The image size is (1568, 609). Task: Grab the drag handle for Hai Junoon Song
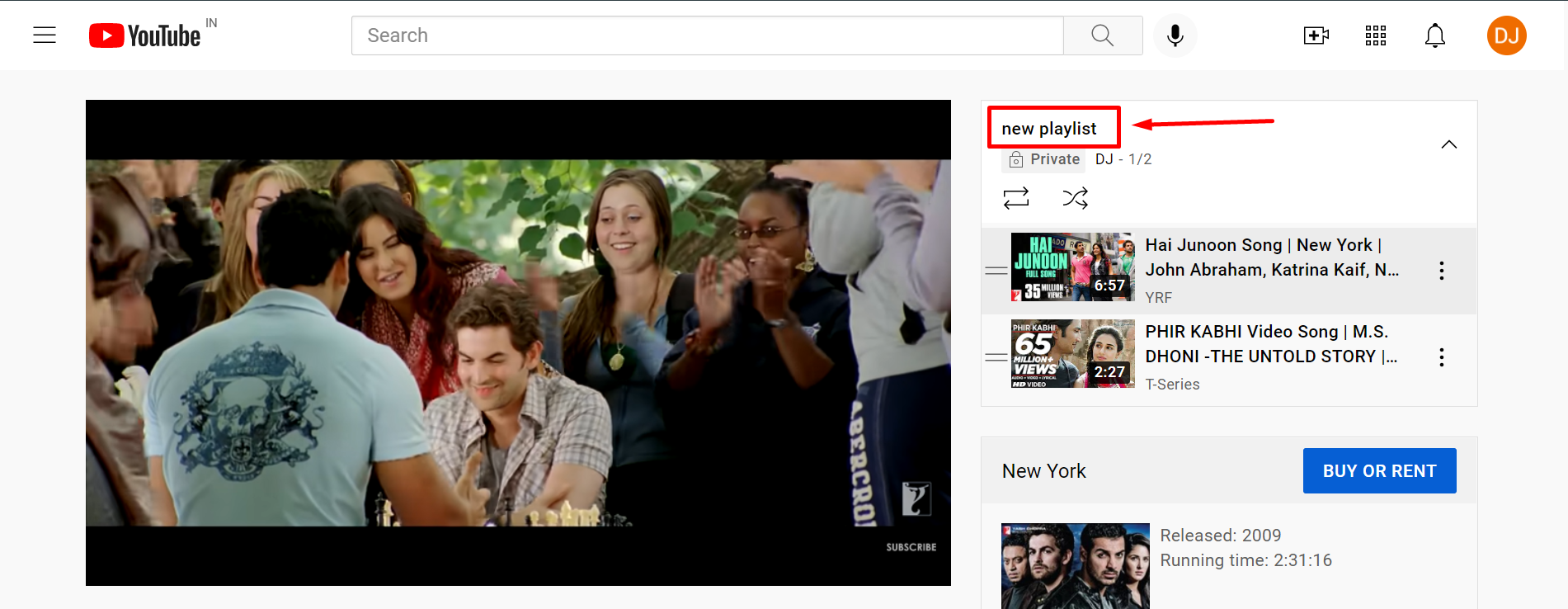coord(996,271)
